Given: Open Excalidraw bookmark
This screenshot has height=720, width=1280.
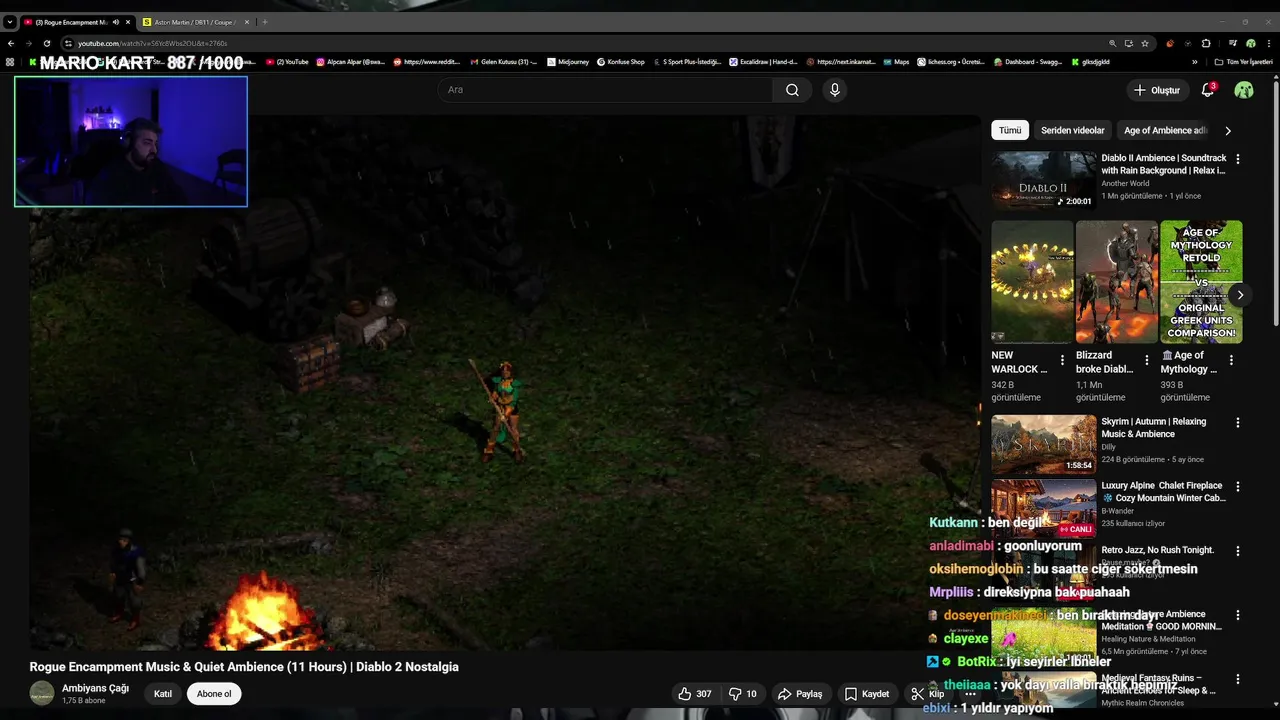Looking at the screenshot, I should point(764,62).
